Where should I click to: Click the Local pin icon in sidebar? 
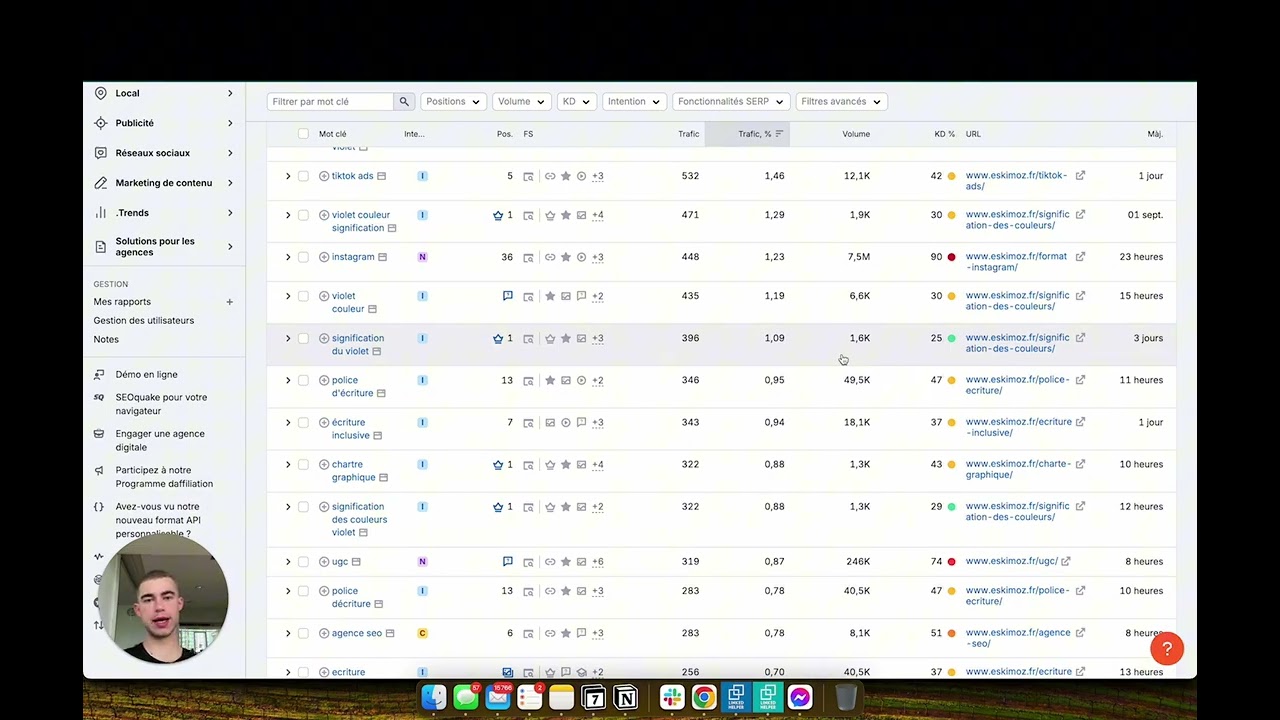click(100, 93)
